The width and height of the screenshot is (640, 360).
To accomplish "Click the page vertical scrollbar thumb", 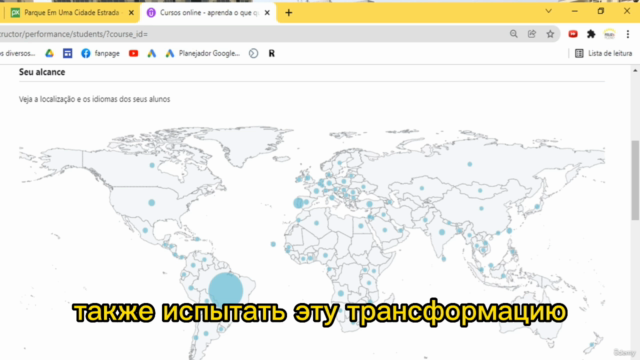I will pyautogui.click(x=635, y=180).
